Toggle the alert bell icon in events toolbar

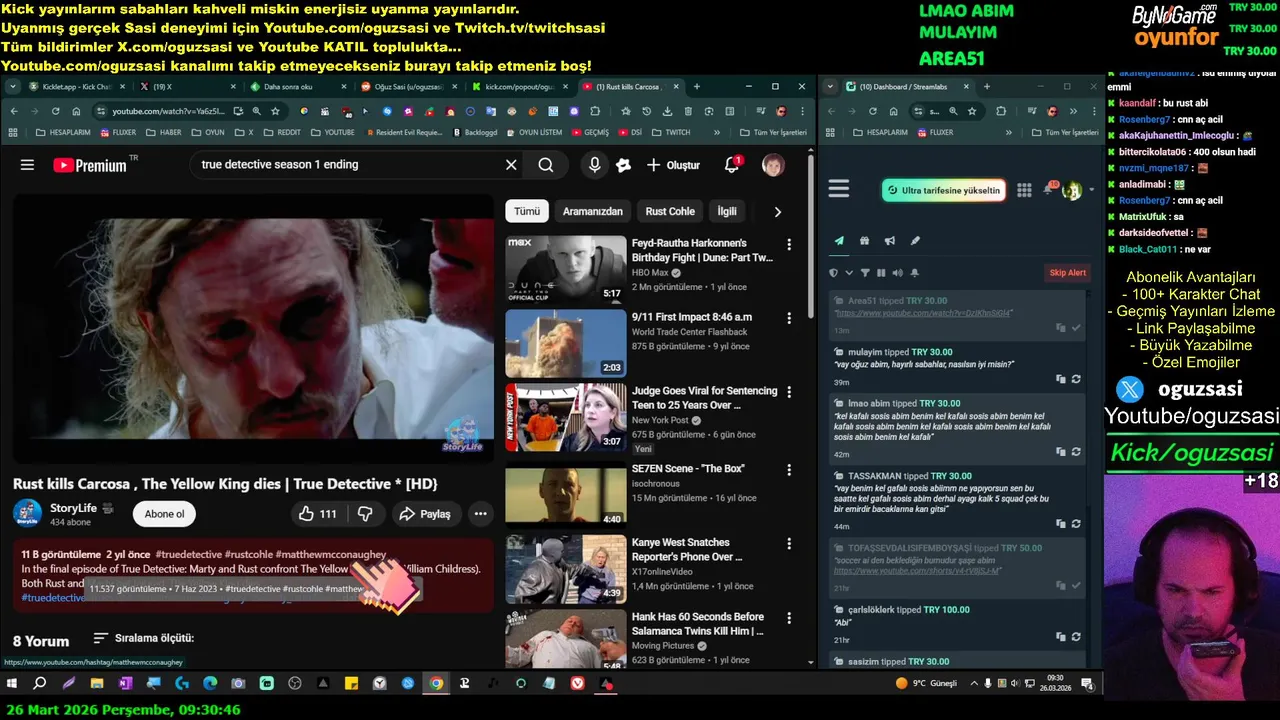pyautogui.click(x=914, y=273)
